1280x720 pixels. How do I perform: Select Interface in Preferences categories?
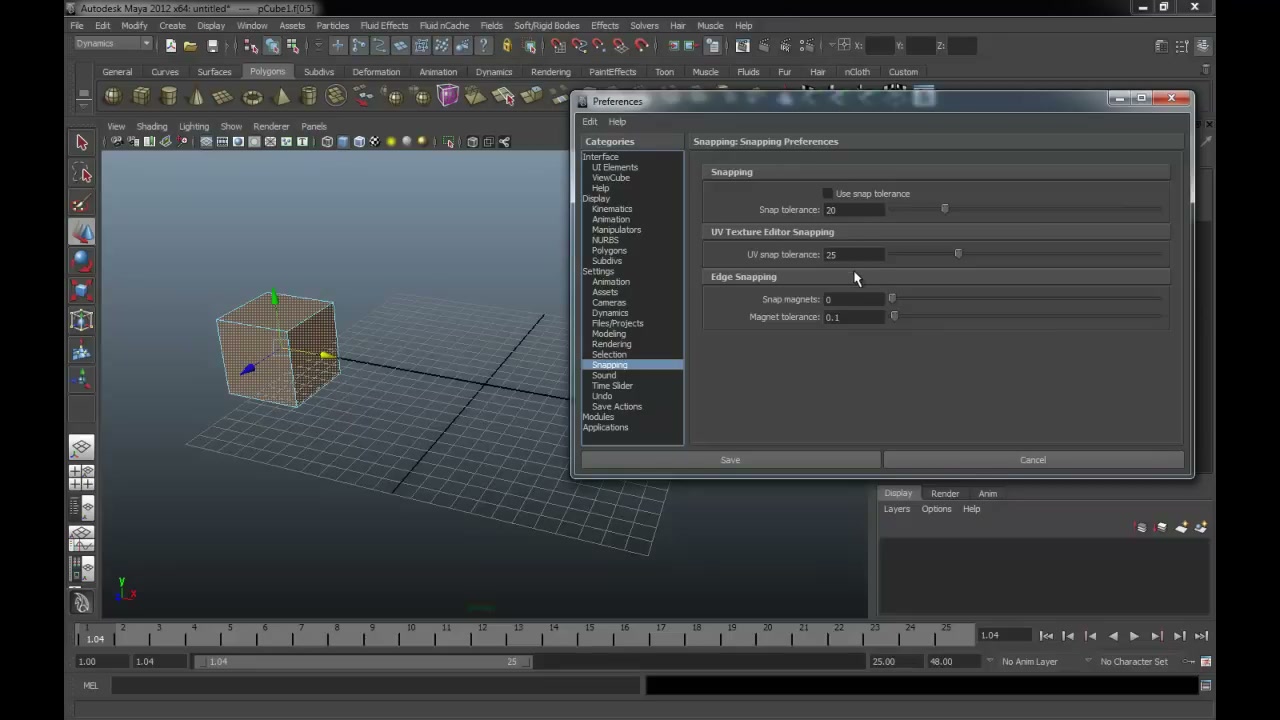600,157
